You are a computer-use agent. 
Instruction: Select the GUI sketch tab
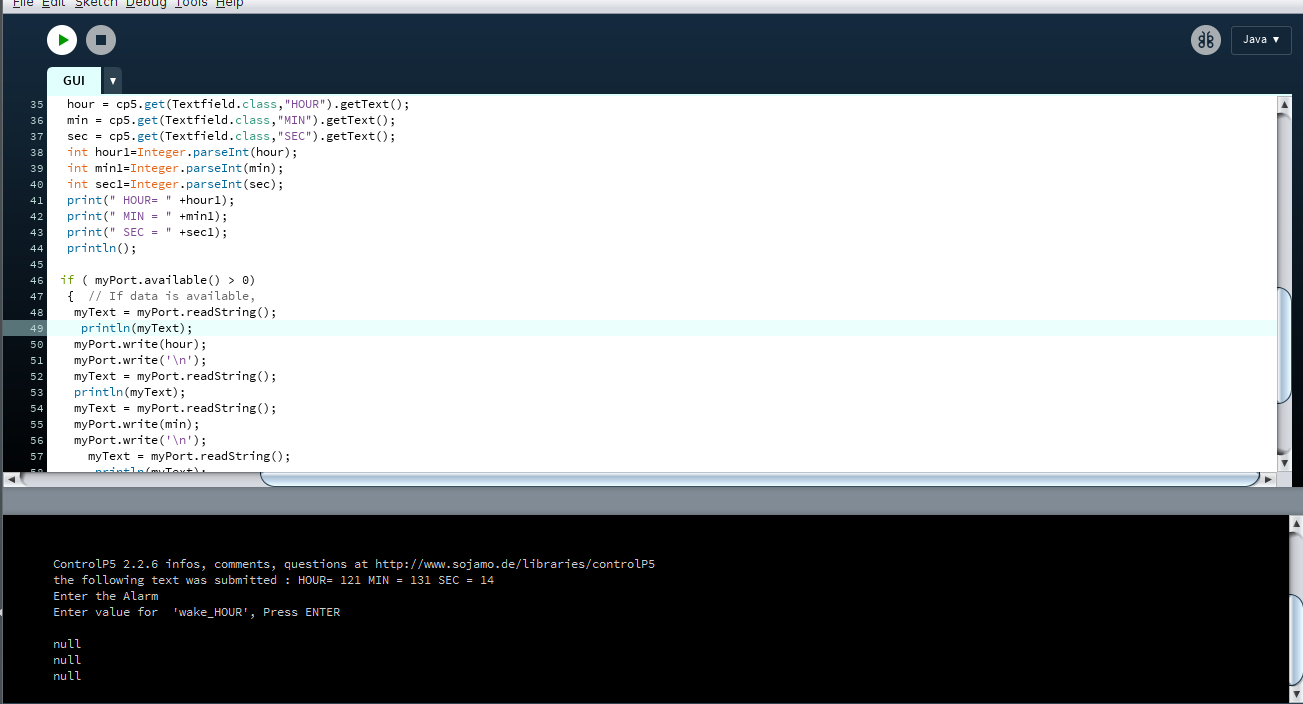coord(74,81)
